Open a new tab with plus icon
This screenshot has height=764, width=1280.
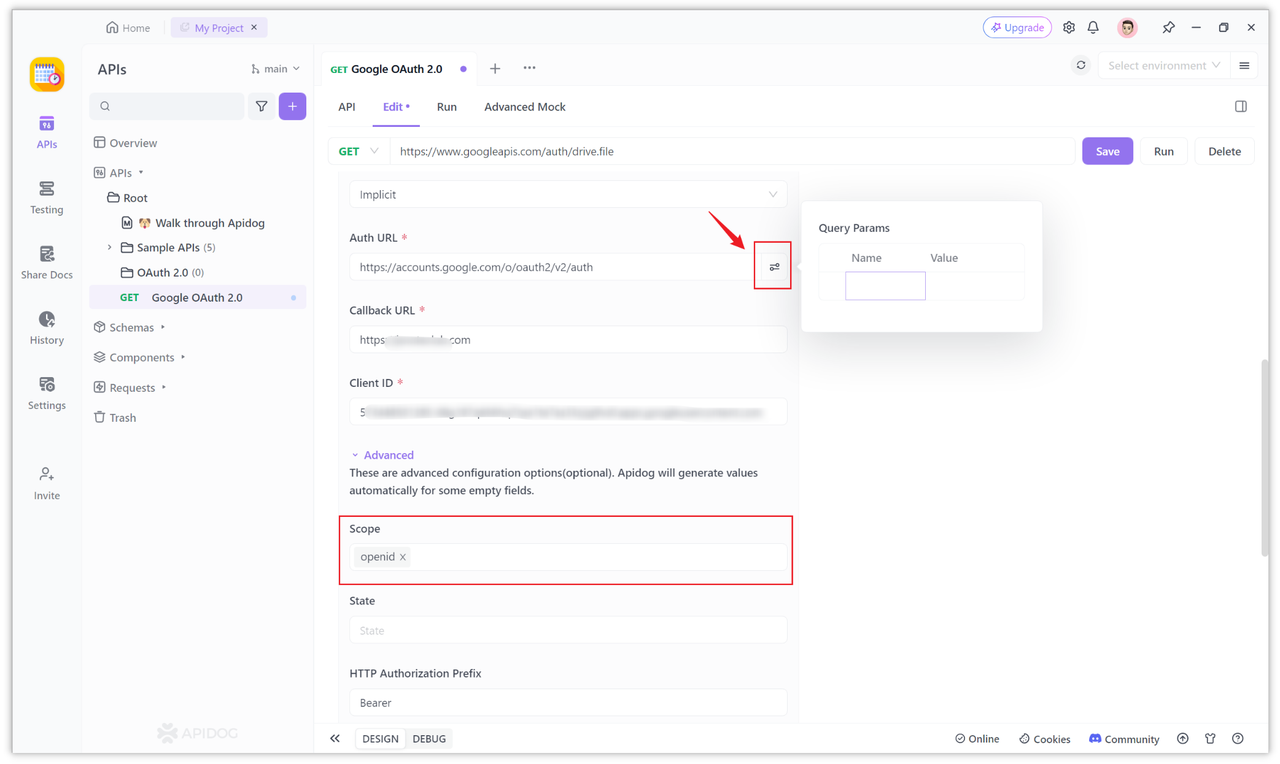click(x=495, y=69)
